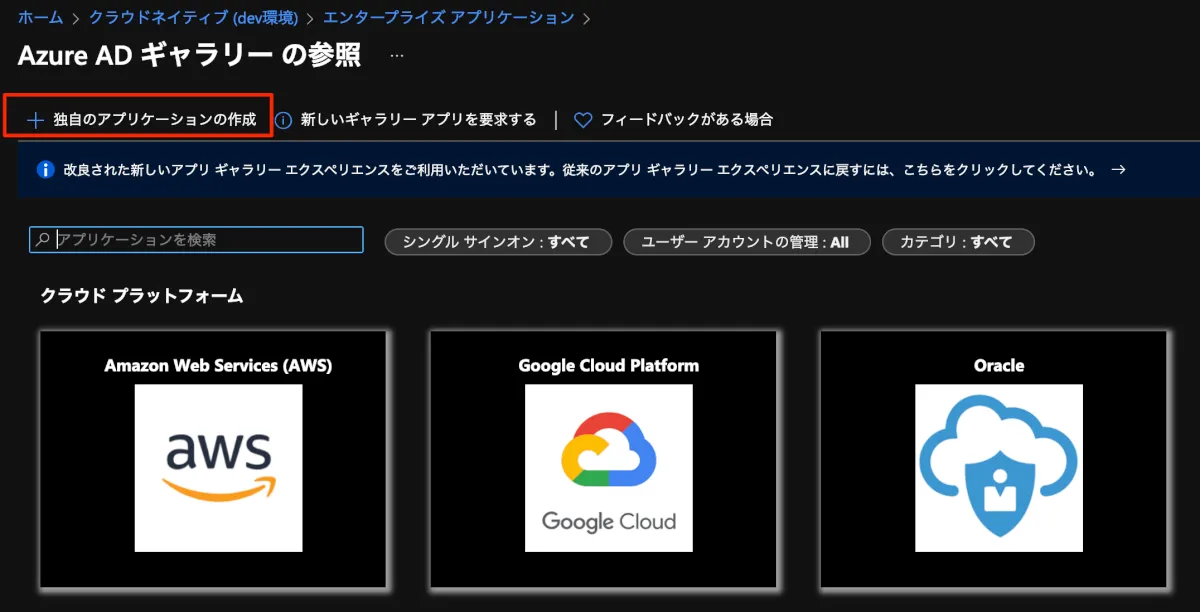Click the クラウド プラットフォーム heading
Image resolution: width=1200 pixels, height=612 pixels.
pos(141,296)
